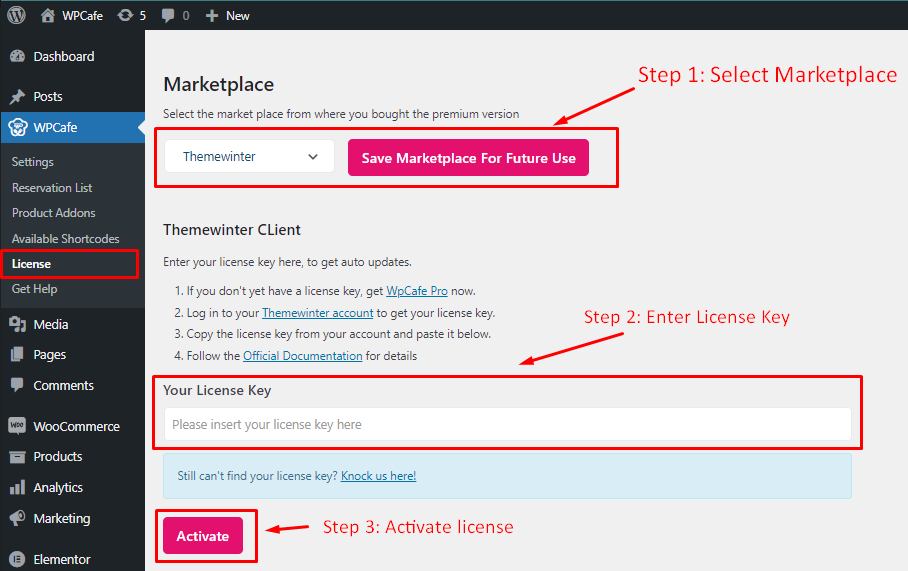Open the Official Documentation link
Screen dimensions: 908x571
302,356
